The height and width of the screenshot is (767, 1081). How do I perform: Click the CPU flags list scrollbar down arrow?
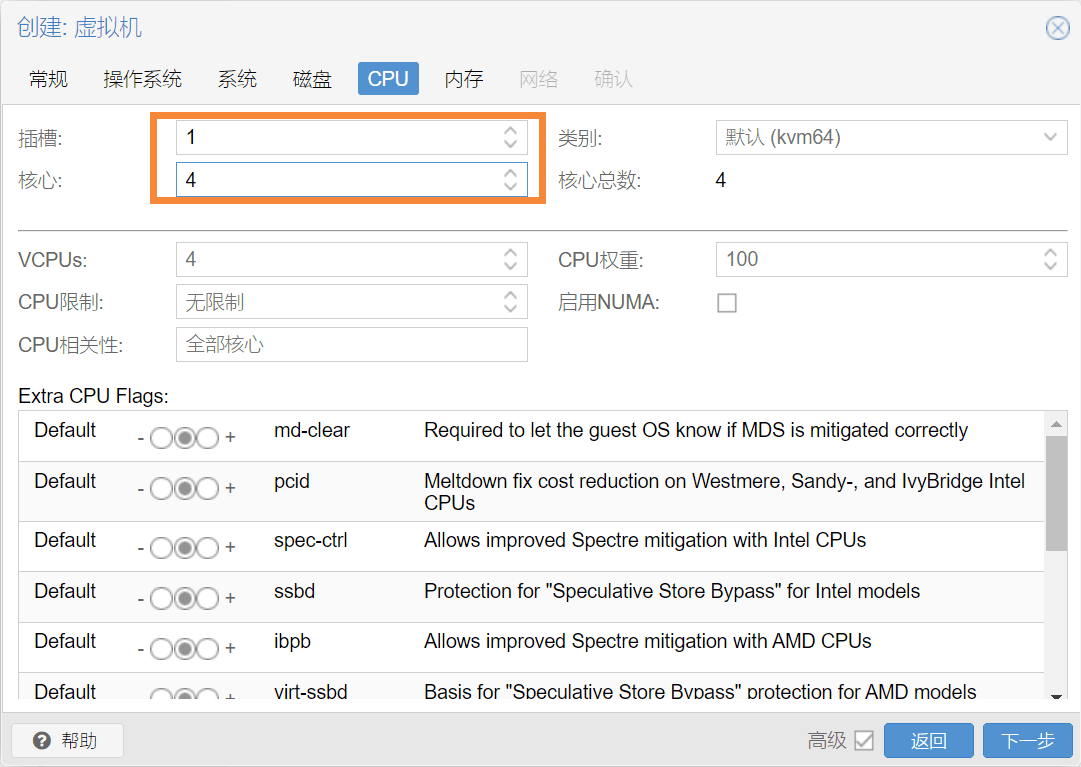pos(1056,695)
